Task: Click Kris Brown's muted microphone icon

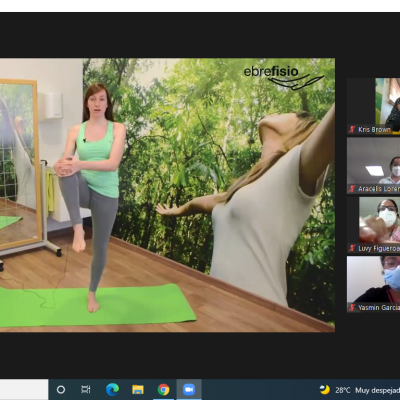Action: coord(352,129)
